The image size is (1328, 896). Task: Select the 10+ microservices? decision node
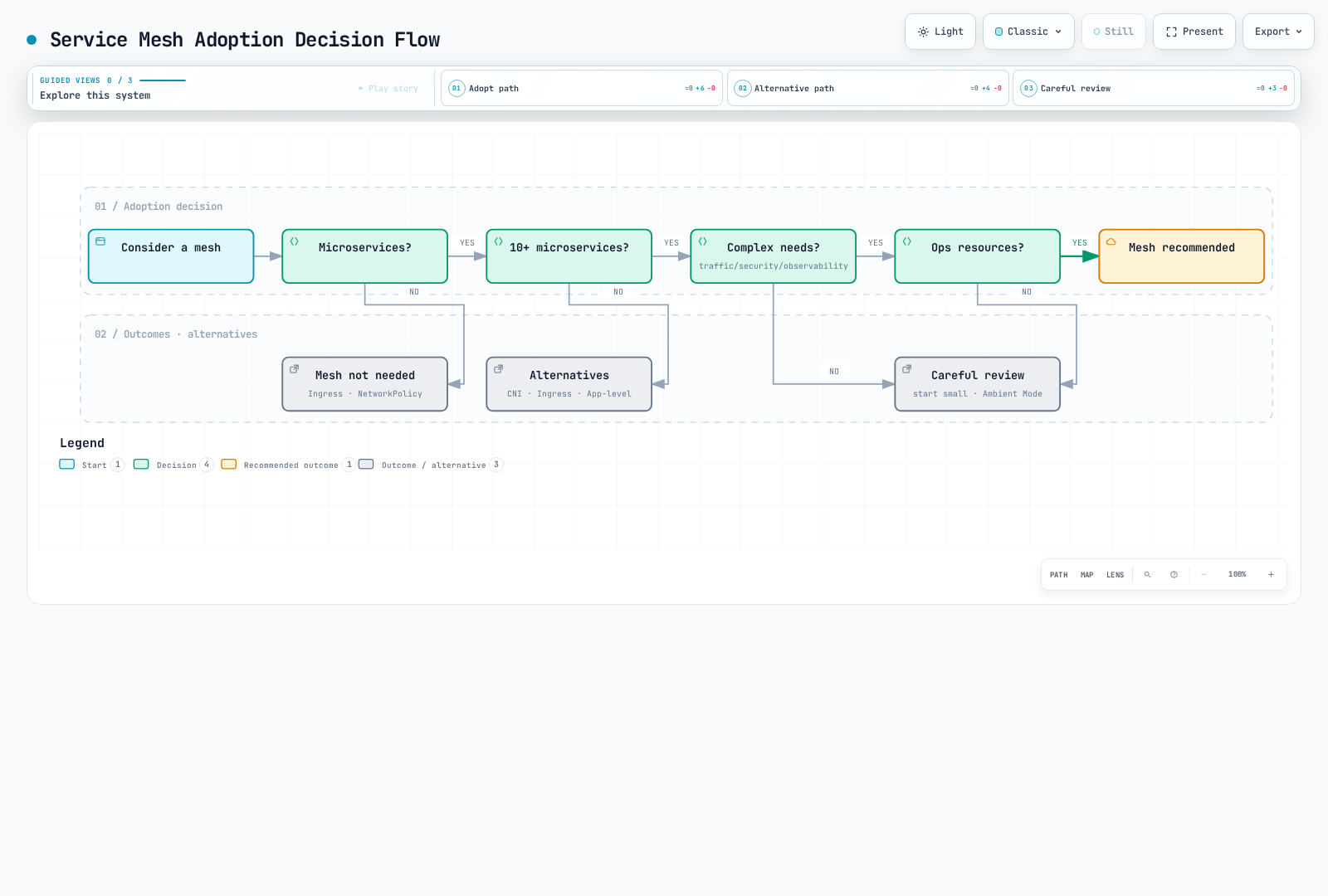[569, 256]
